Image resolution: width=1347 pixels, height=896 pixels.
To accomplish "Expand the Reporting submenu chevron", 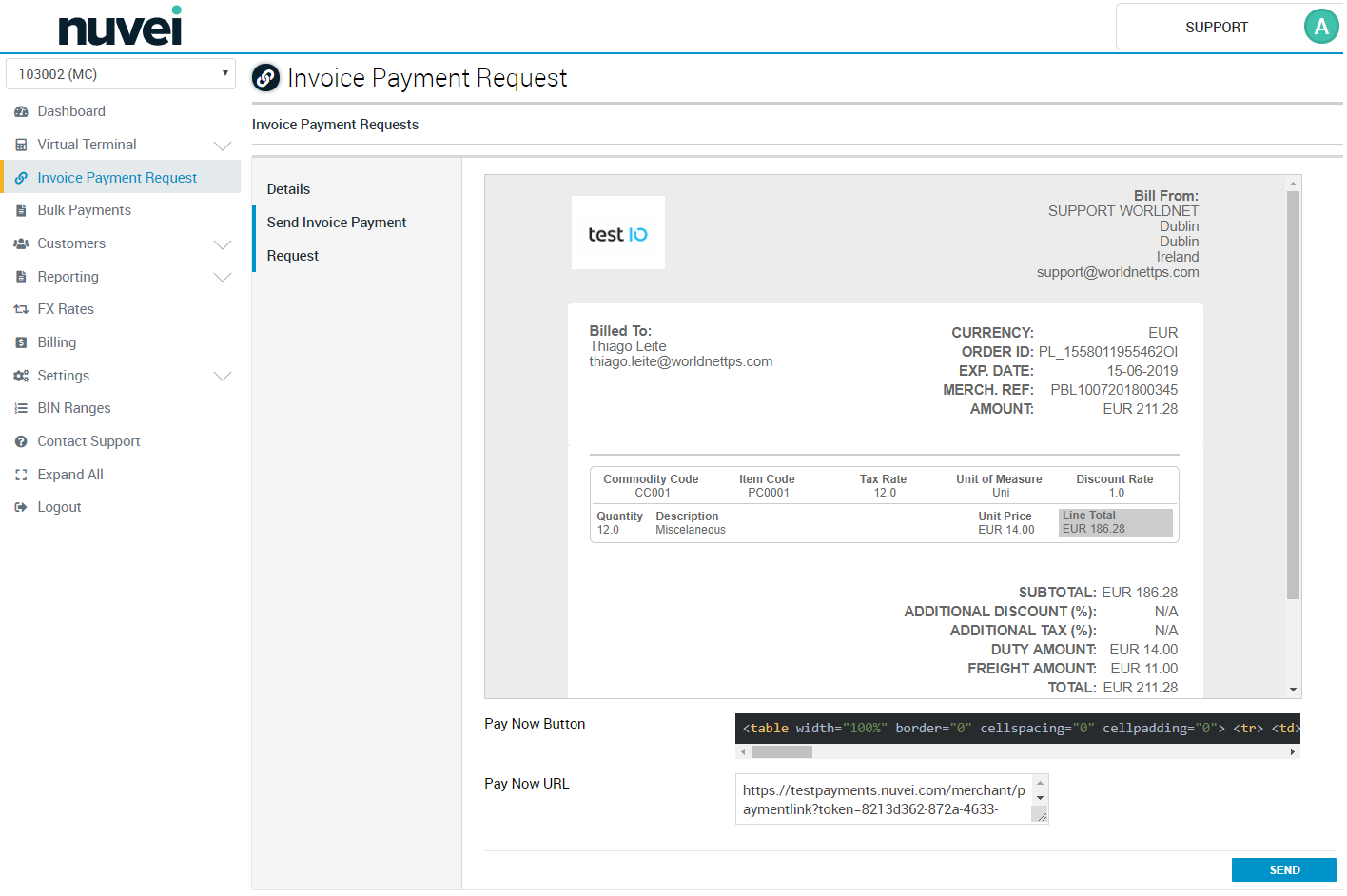I will pos(223,278).
